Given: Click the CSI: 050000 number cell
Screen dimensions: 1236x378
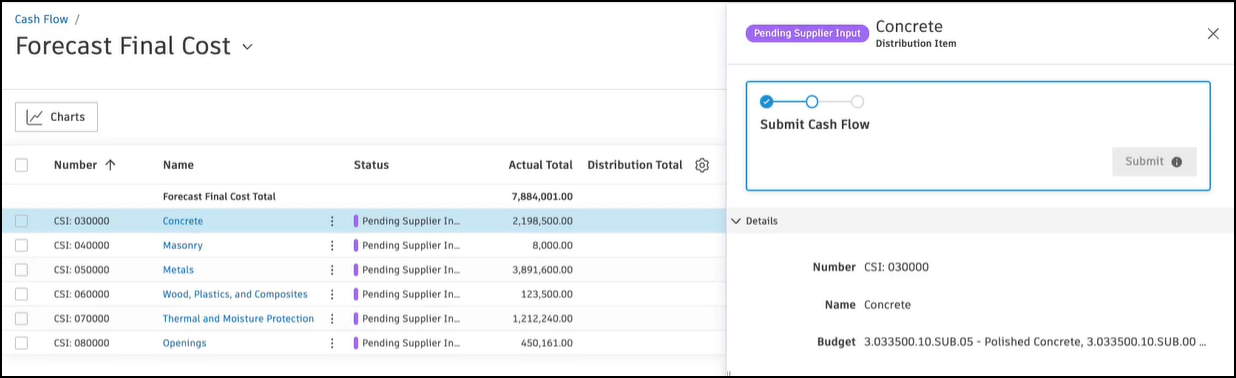Looking at the screenshot, I should [82, 270].
